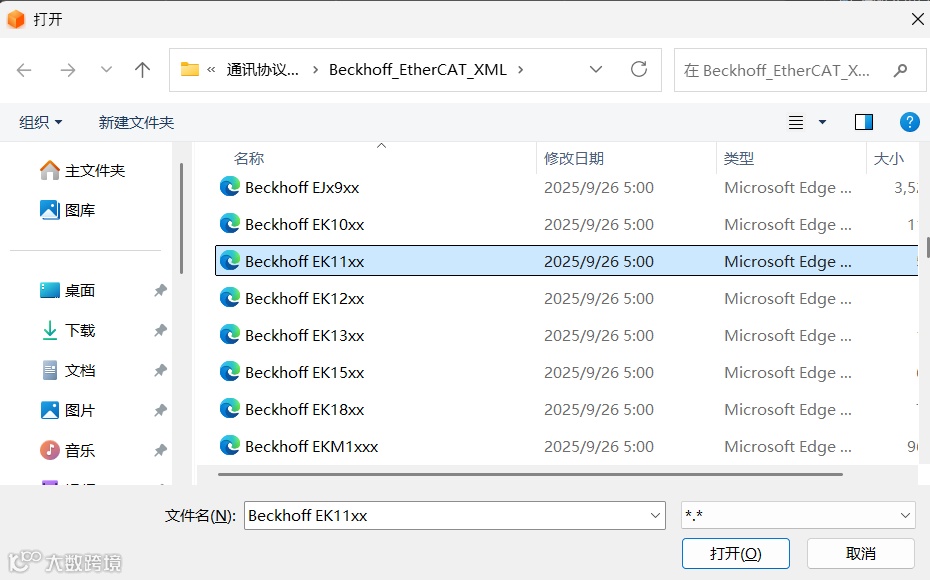Create folder via 新建文件夹
Image resolution: width=930 pixels, height=580 pixels.
click(136, 122)
